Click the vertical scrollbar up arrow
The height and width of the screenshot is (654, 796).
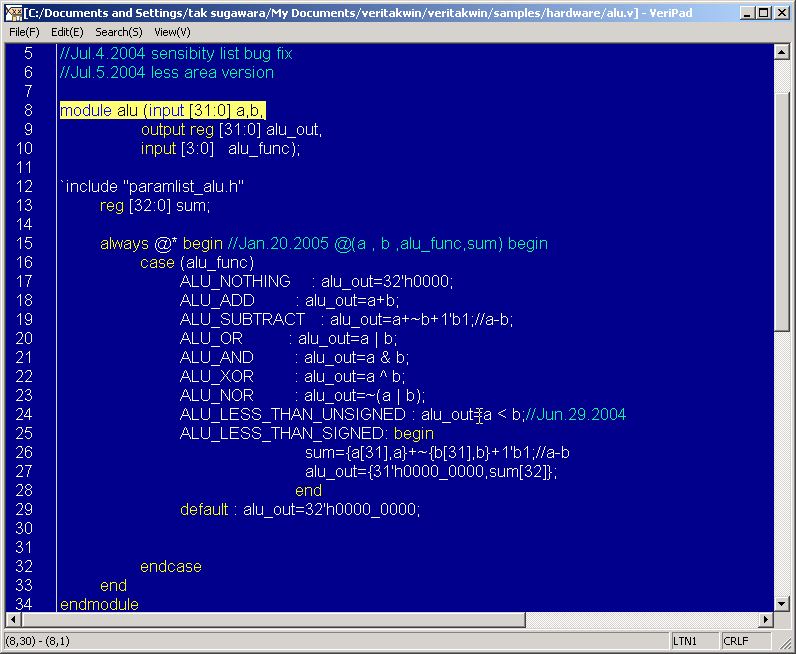(x=781, y=52)
